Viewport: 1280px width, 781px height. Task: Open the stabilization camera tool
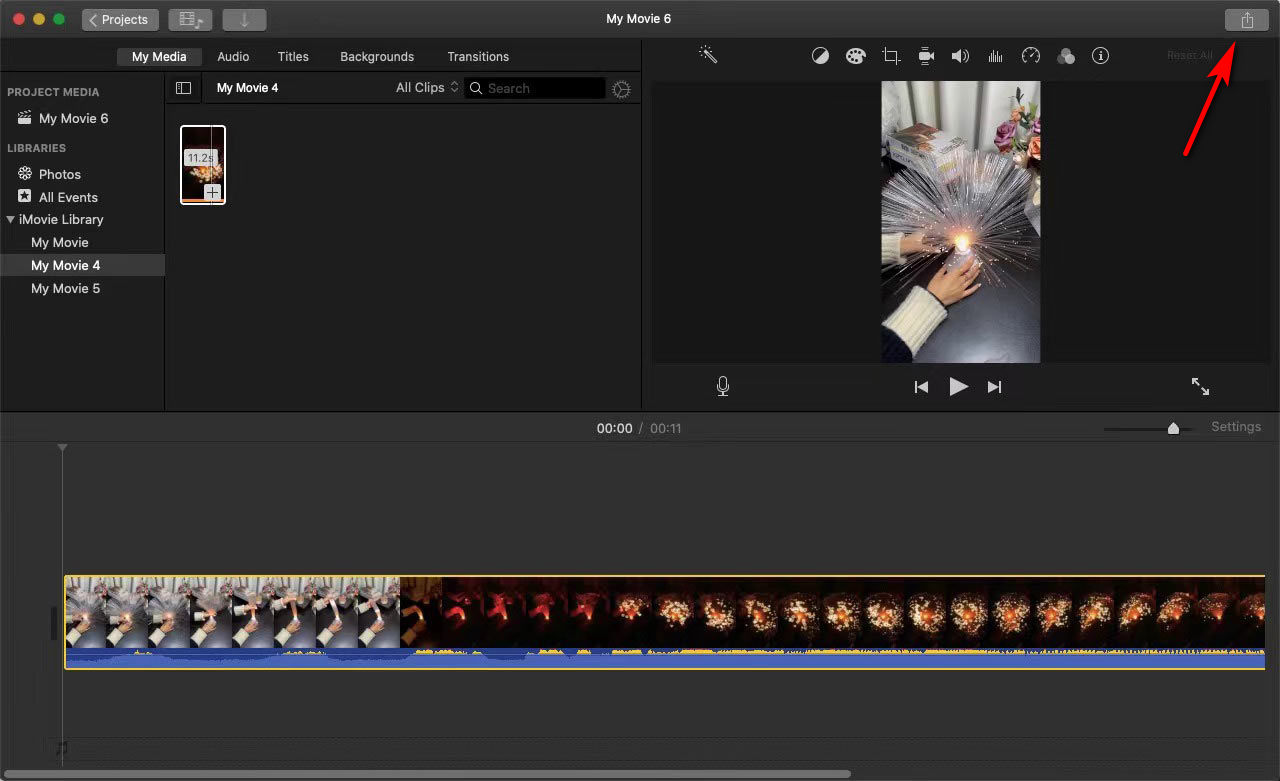[x=926, y=56]
